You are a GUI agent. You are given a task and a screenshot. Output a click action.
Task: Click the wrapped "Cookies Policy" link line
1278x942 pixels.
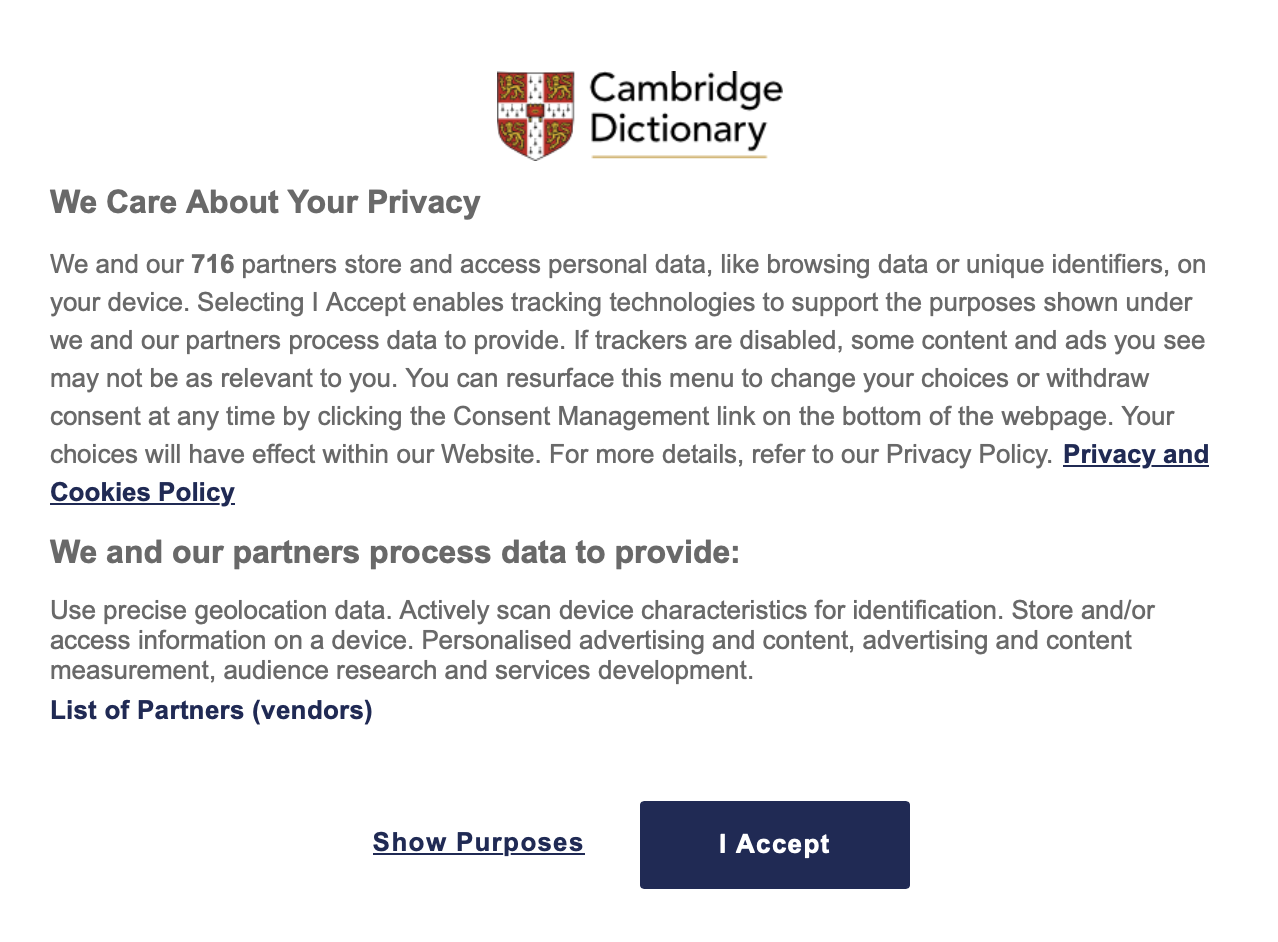tap(142, 492)
